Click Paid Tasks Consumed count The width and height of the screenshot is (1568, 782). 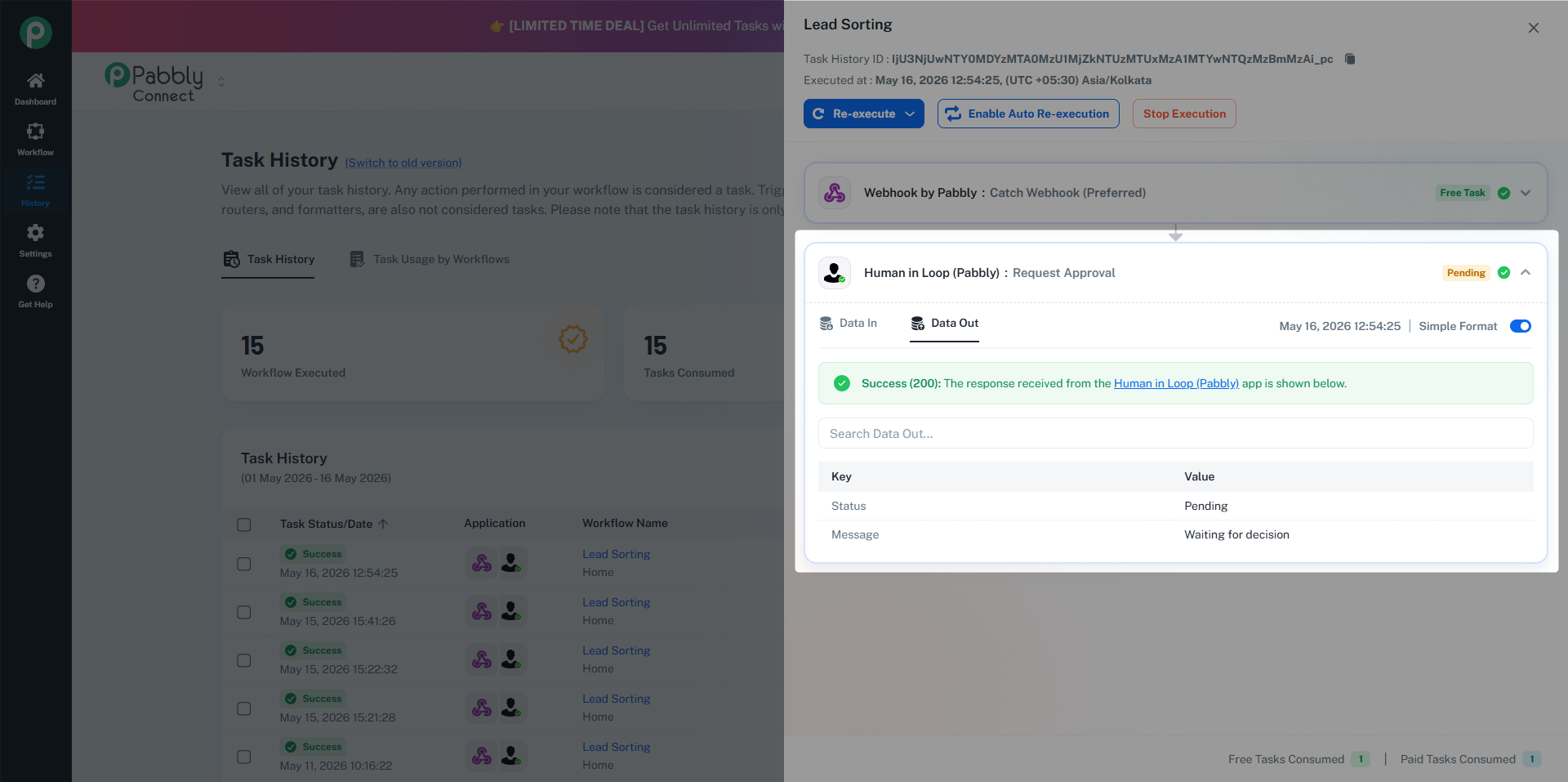1532,759
